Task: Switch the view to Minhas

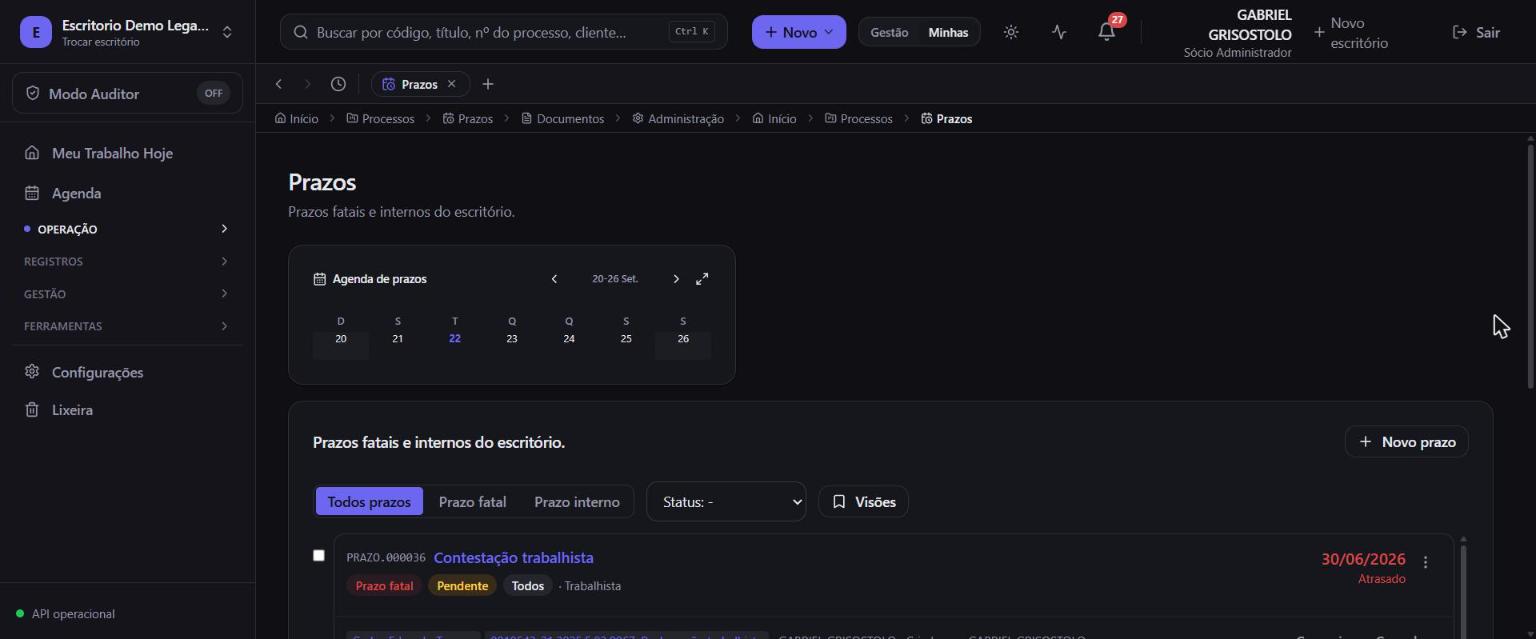Action: (x=948, y=32)
